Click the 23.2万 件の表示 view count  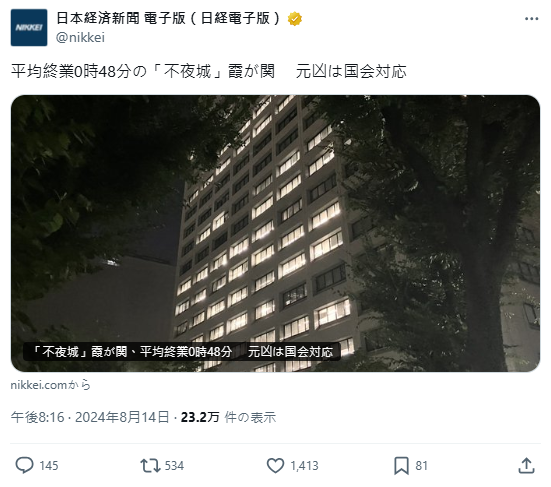(228, 417)
